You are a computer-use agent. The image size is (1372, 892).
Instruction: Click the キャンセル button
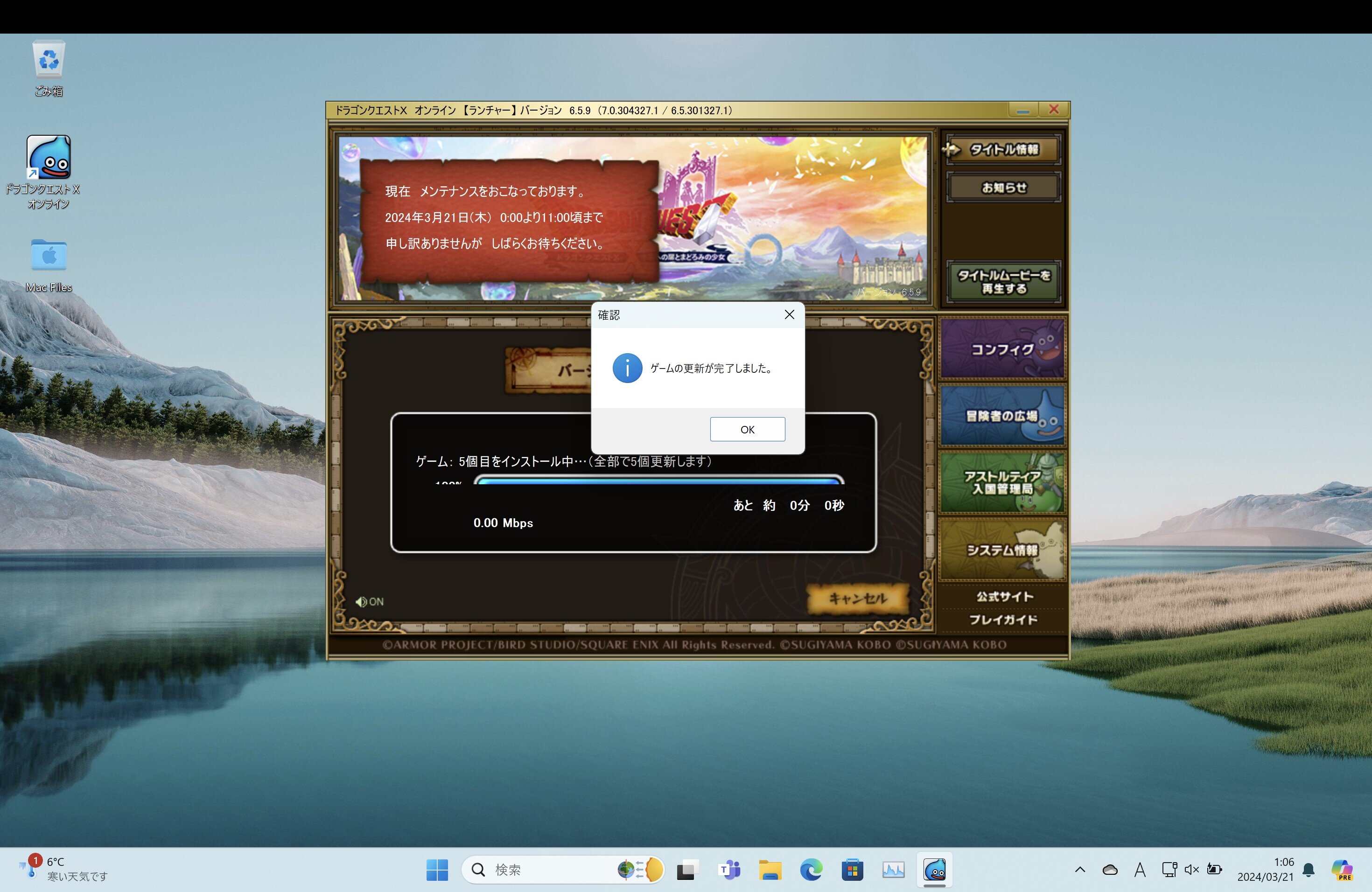click(857, 599)
